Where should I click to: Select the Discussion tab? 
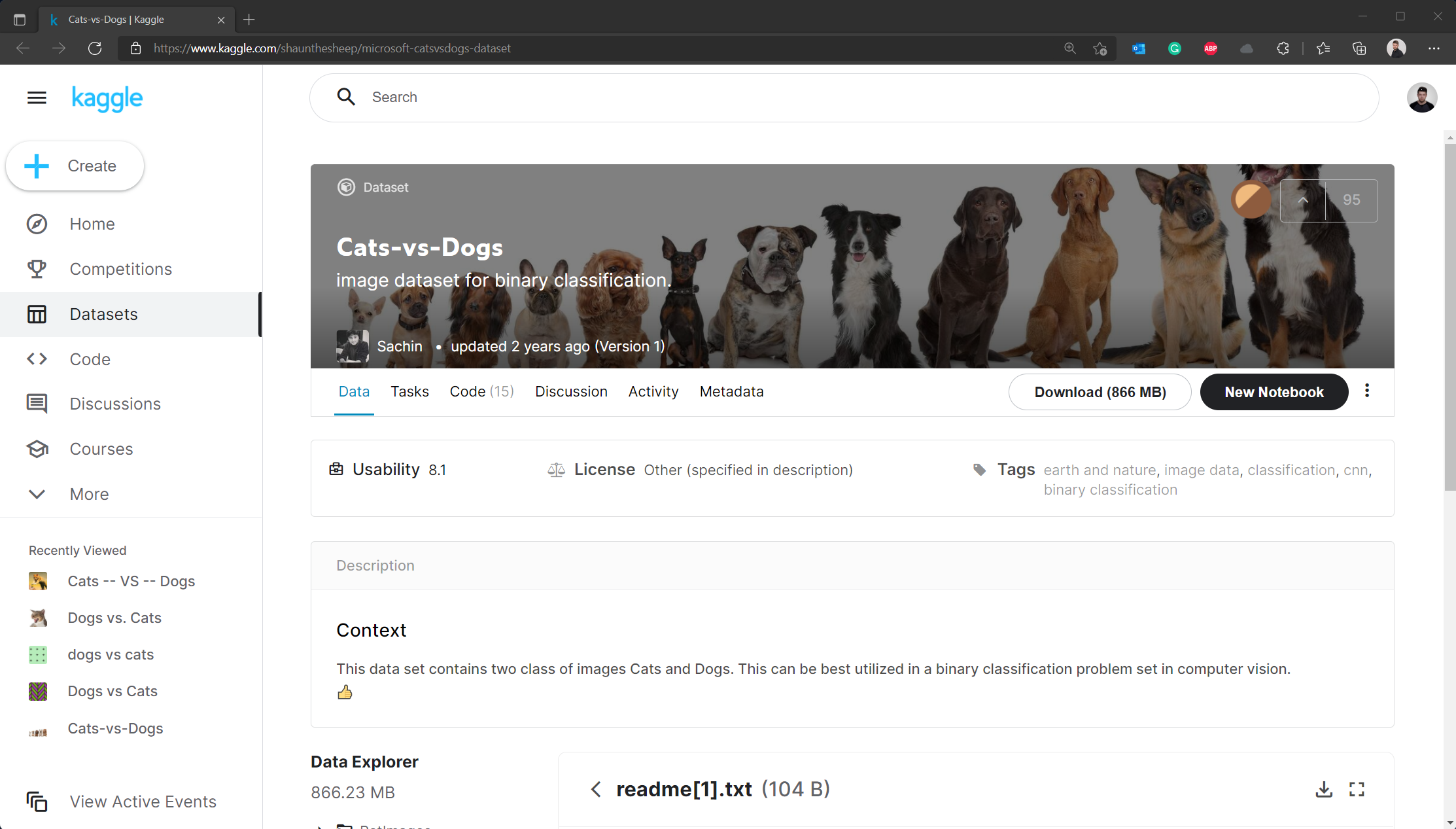tap(570, 391)
